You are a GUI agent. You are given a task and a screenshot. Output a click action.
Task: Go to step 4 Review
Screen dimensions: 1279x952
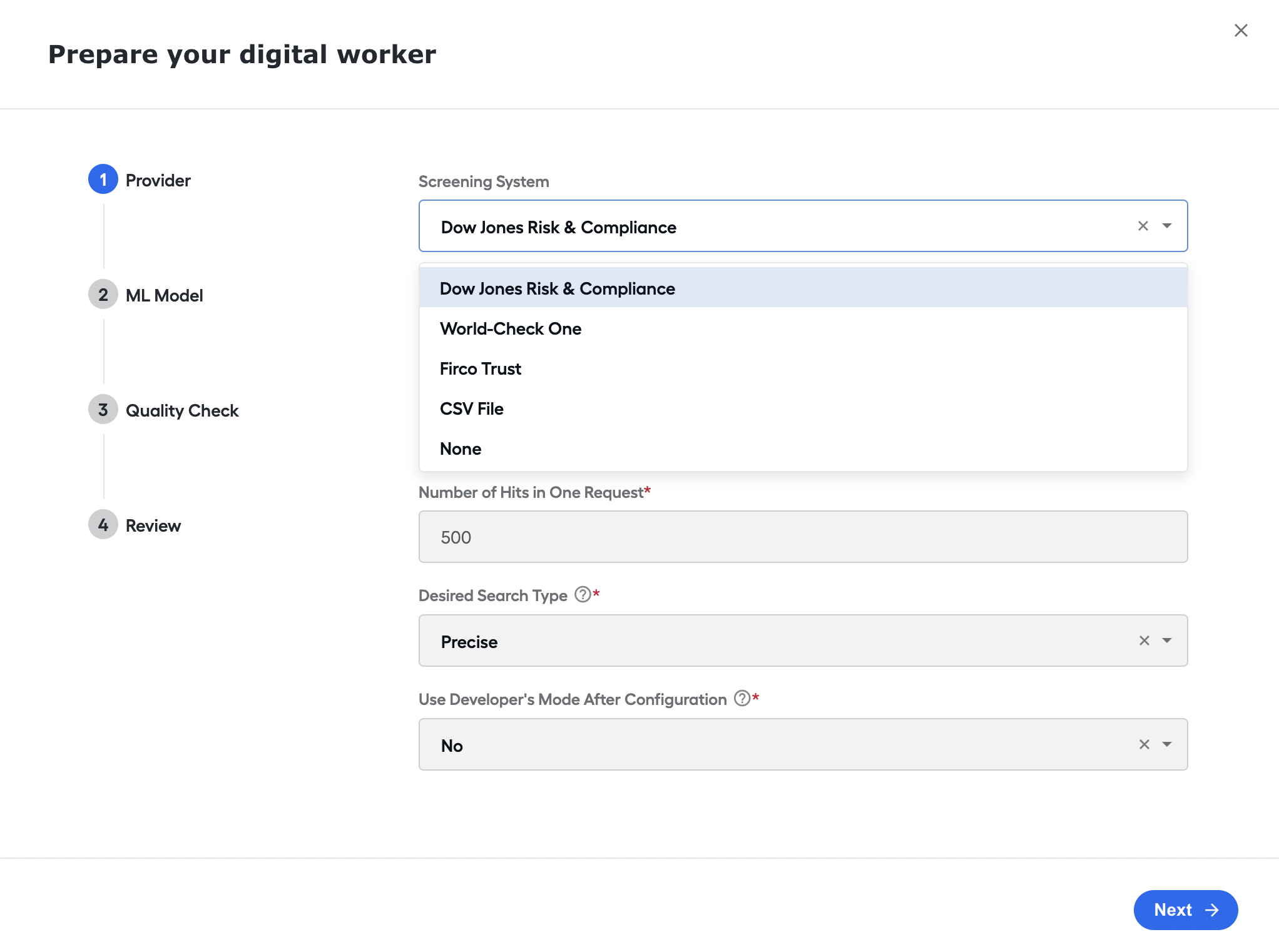pyautogui.click(x=135, y=525)
